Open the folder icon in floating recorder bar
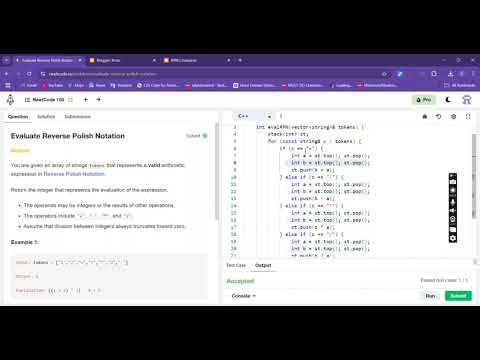The width and height of the screenshot is (480, 360). 453,229
